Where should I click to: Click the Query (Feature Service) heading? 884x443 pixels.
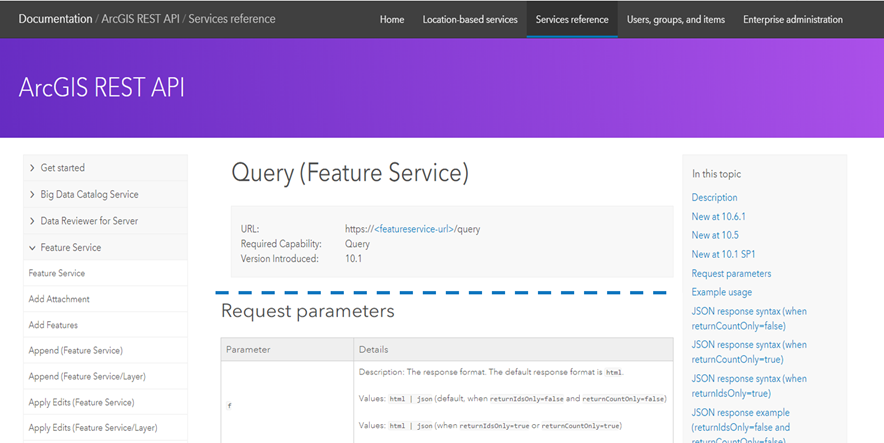pos(350,173)
